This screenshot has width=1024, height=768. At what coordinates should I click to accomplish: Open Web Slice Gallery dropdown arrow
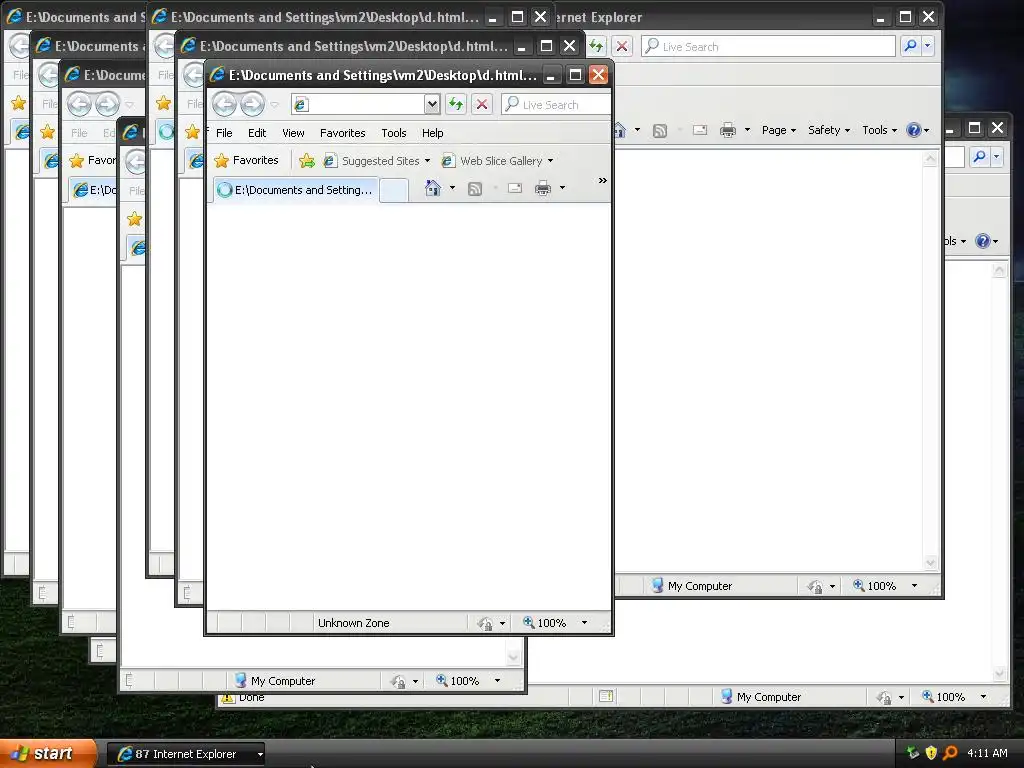pos(551,161)
